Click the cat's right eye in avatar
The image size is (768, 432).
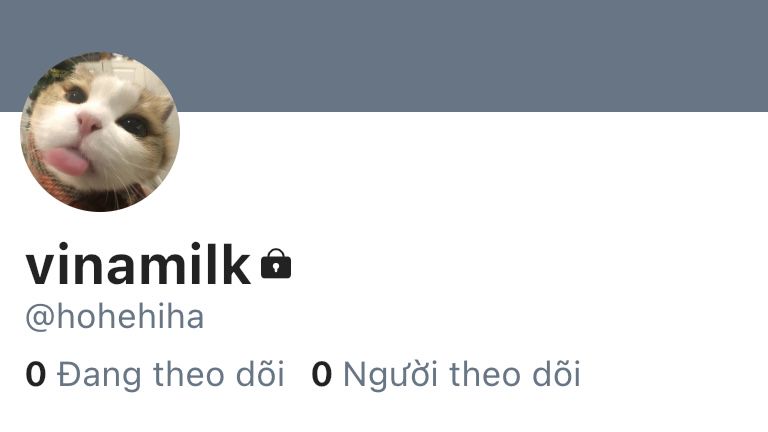point(133,125)
